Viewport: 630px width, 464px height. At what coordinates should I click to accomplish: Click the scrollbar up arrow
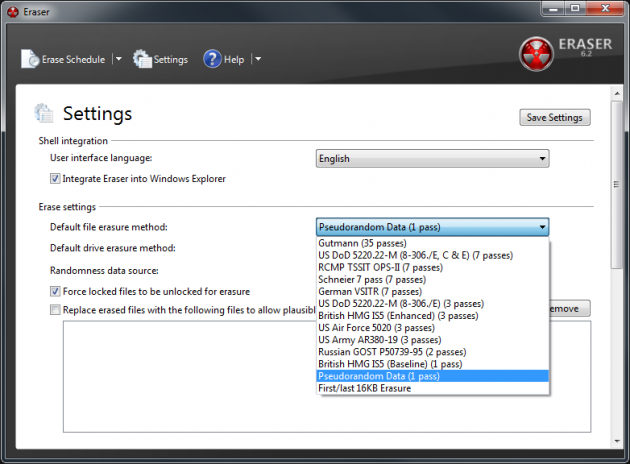point(617,94)
